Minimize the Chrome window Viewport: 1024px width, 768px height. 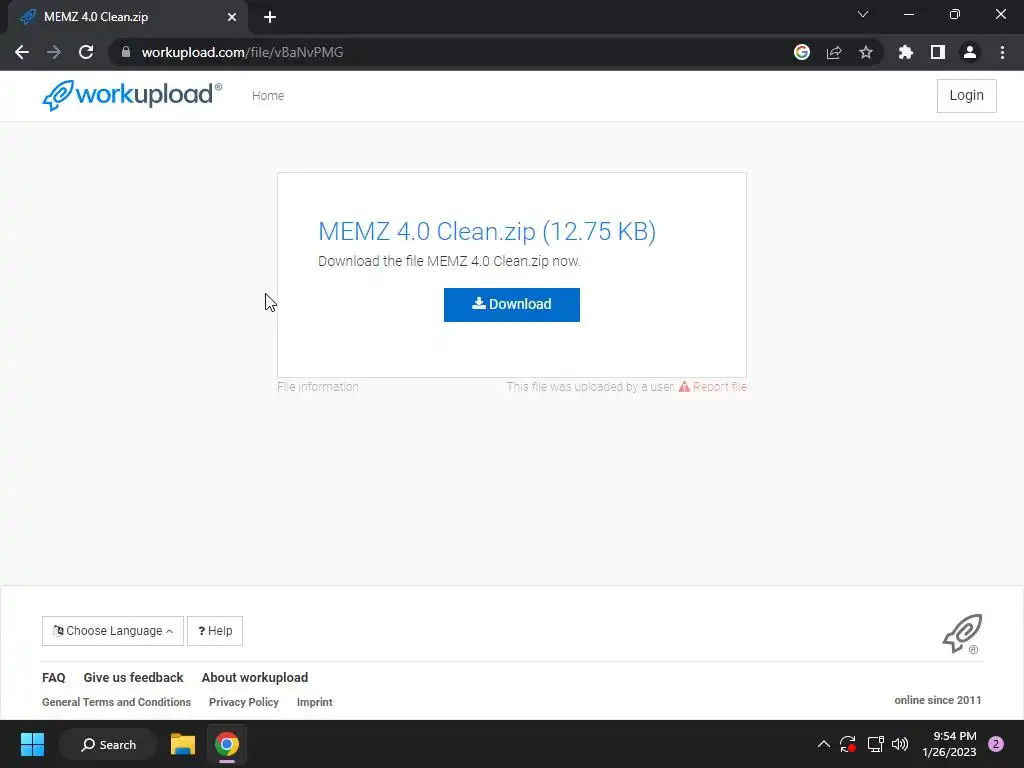tap(908, 14)
